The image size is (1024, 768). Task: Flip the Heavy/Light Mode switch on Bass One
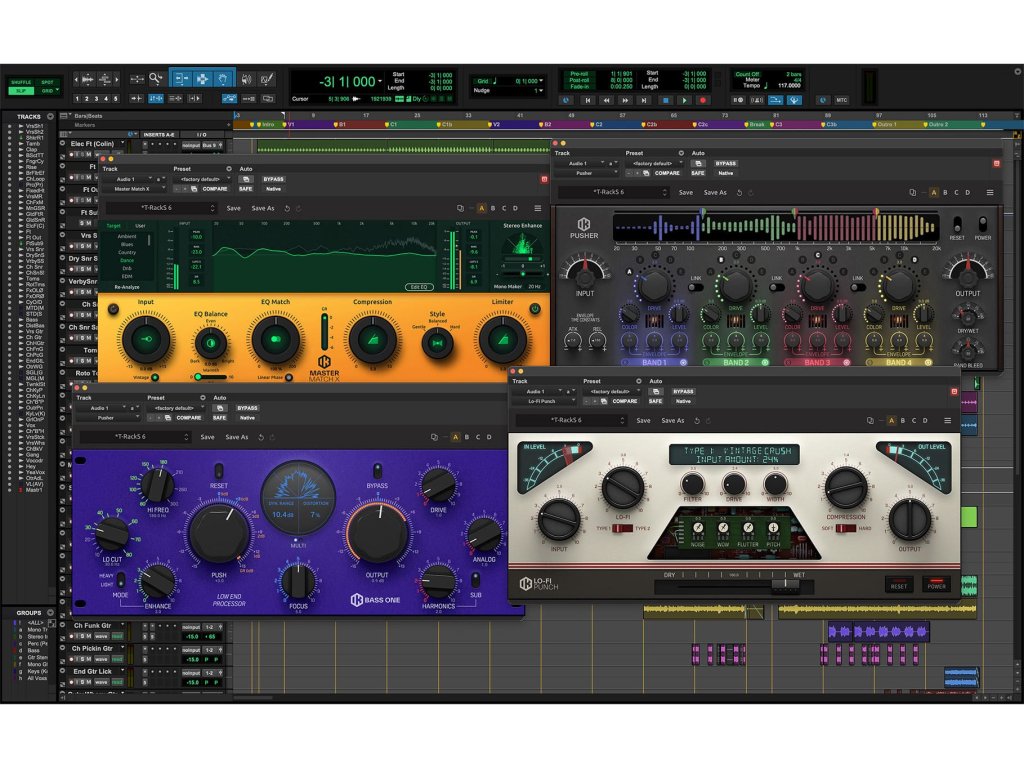click(x=121, y=580)
